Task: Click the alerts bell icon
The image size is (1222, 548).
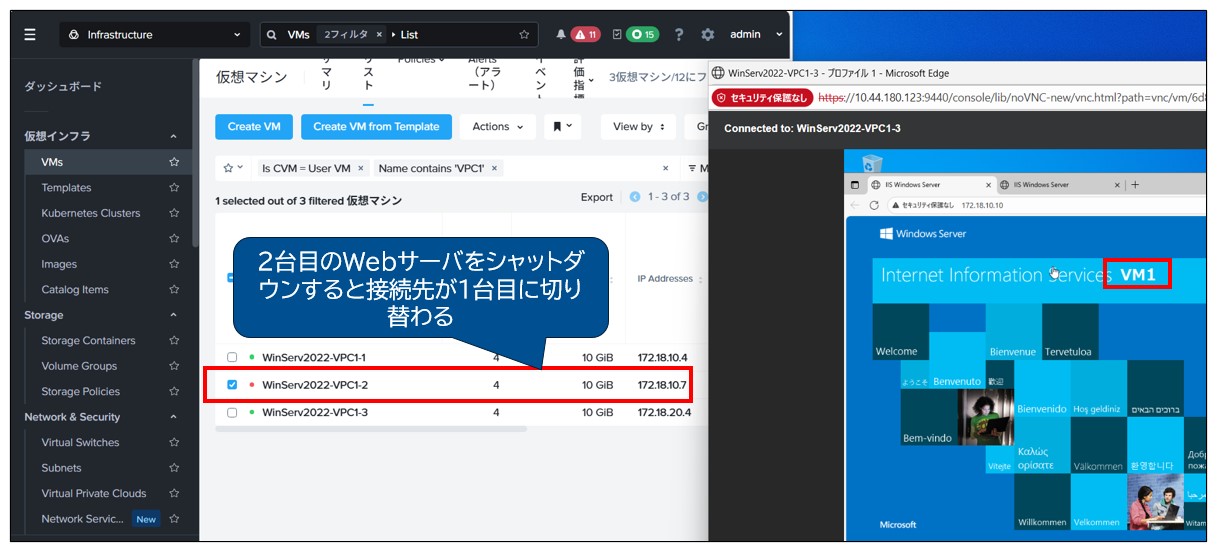Action: coord(560,35)
